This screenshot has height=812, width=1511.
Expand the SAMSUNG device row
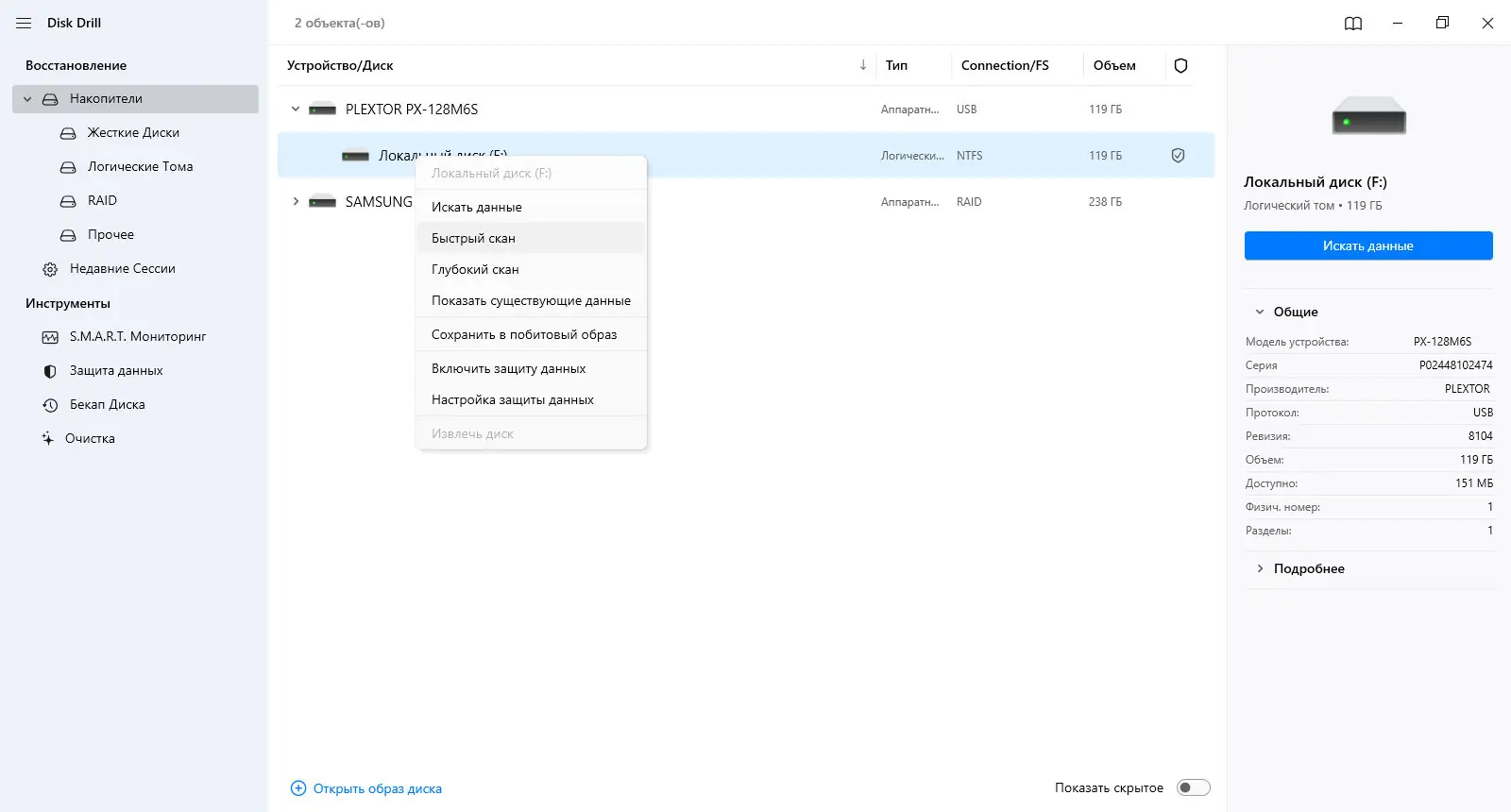pyautogui.click(x=296, y=202)
